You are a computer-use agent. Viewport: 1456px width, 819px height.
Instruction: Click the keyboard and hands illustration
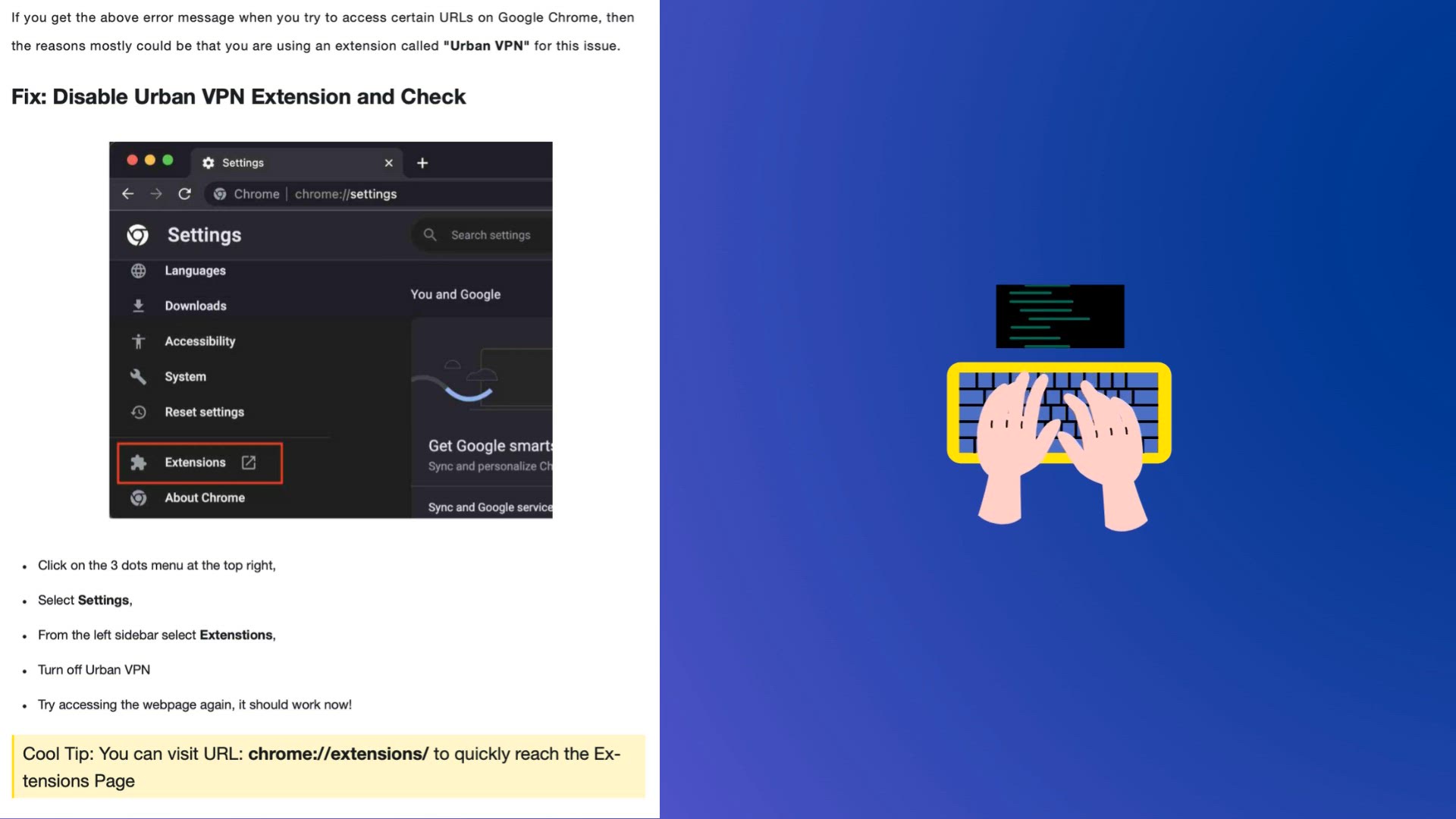coord(1059,447)
